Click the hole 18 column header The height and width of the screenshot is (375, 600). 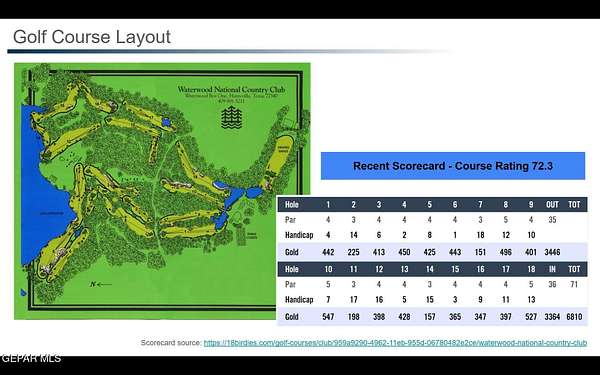[x=531, y=269]
